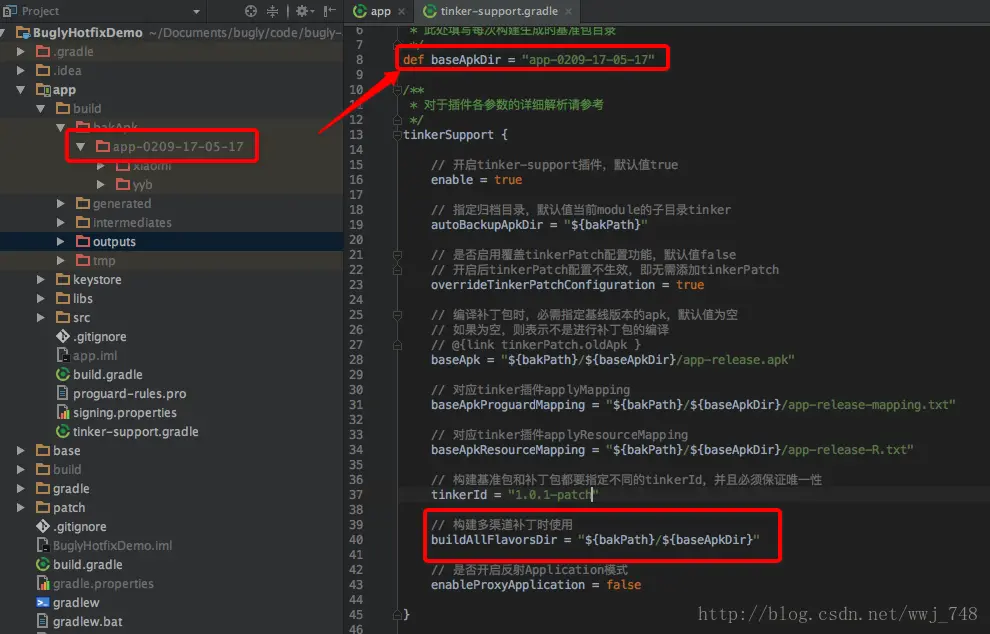The image size is (990, 634).
Task: Click the autoBackupApkDir line of code
Action: (x=539, y=225)
